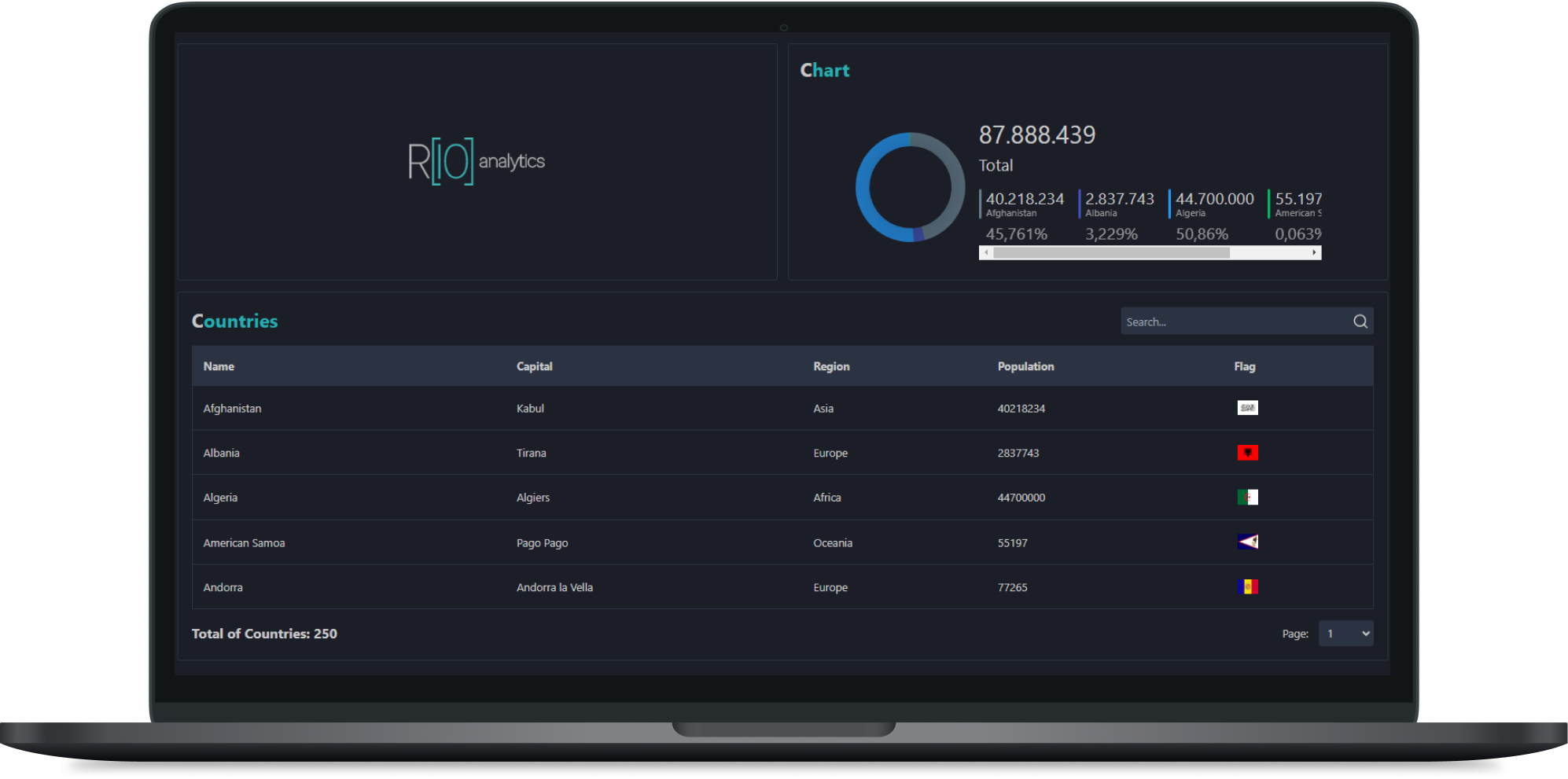Viewport: 1568px width, 779px height.
Task: Select the Albania name cell
Action: [x=221, y=454]
